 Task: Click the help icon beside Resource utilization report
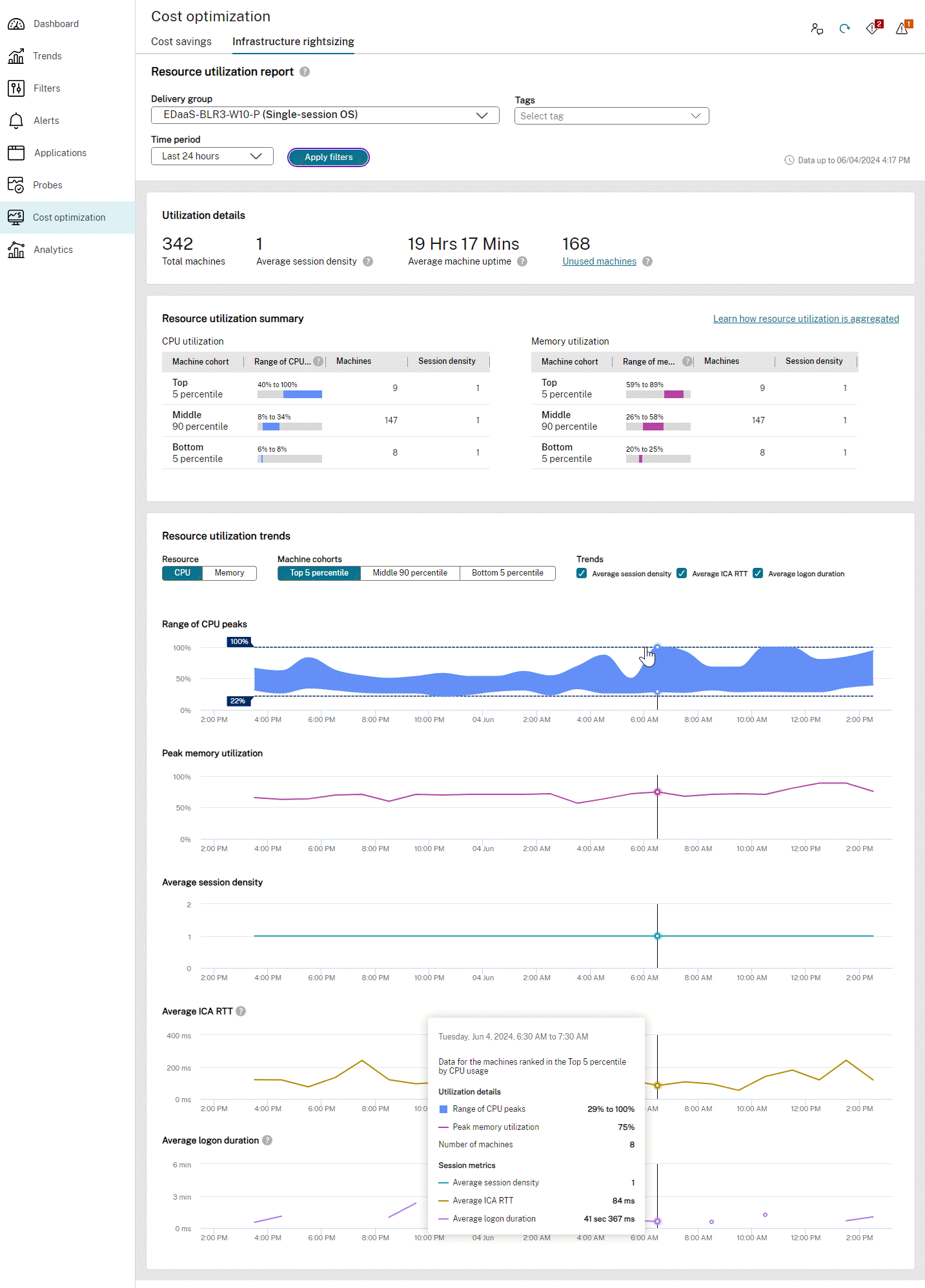pos(305,72)
